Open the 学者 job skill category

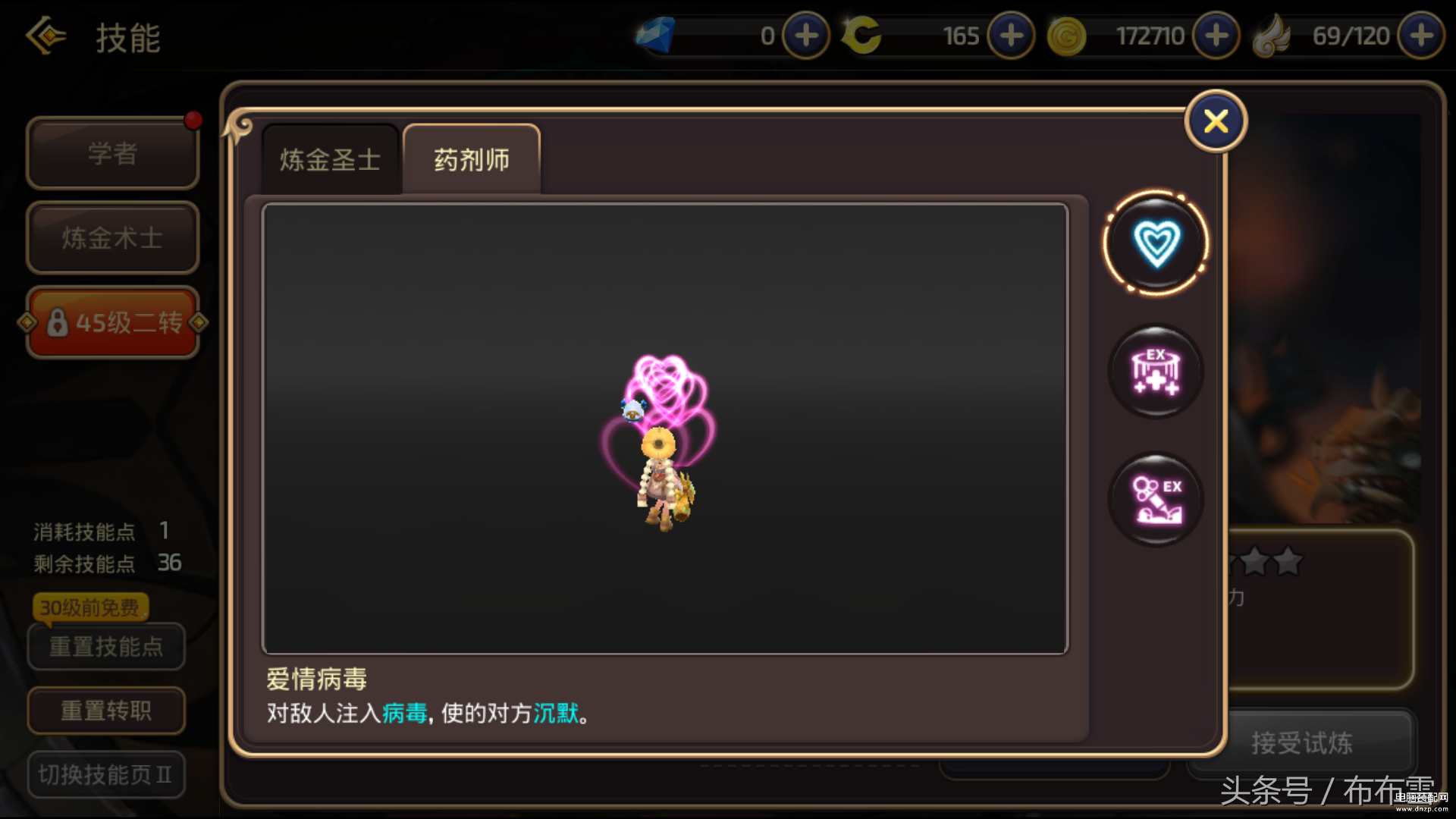pos(113,153)
